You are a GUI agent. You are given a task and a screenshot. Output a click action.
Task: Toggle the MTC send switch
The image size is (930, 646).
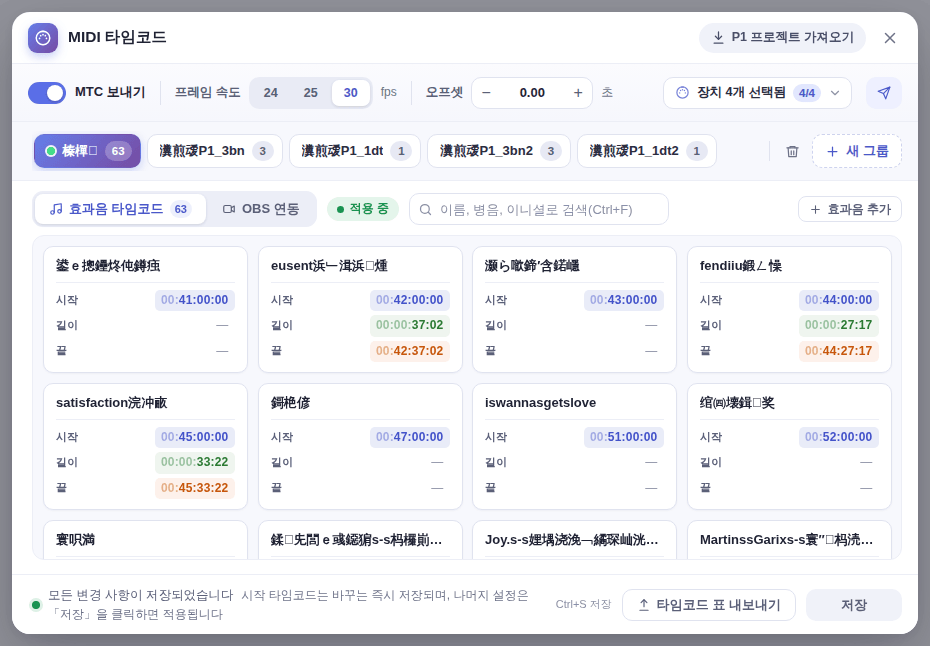(47, 93)
